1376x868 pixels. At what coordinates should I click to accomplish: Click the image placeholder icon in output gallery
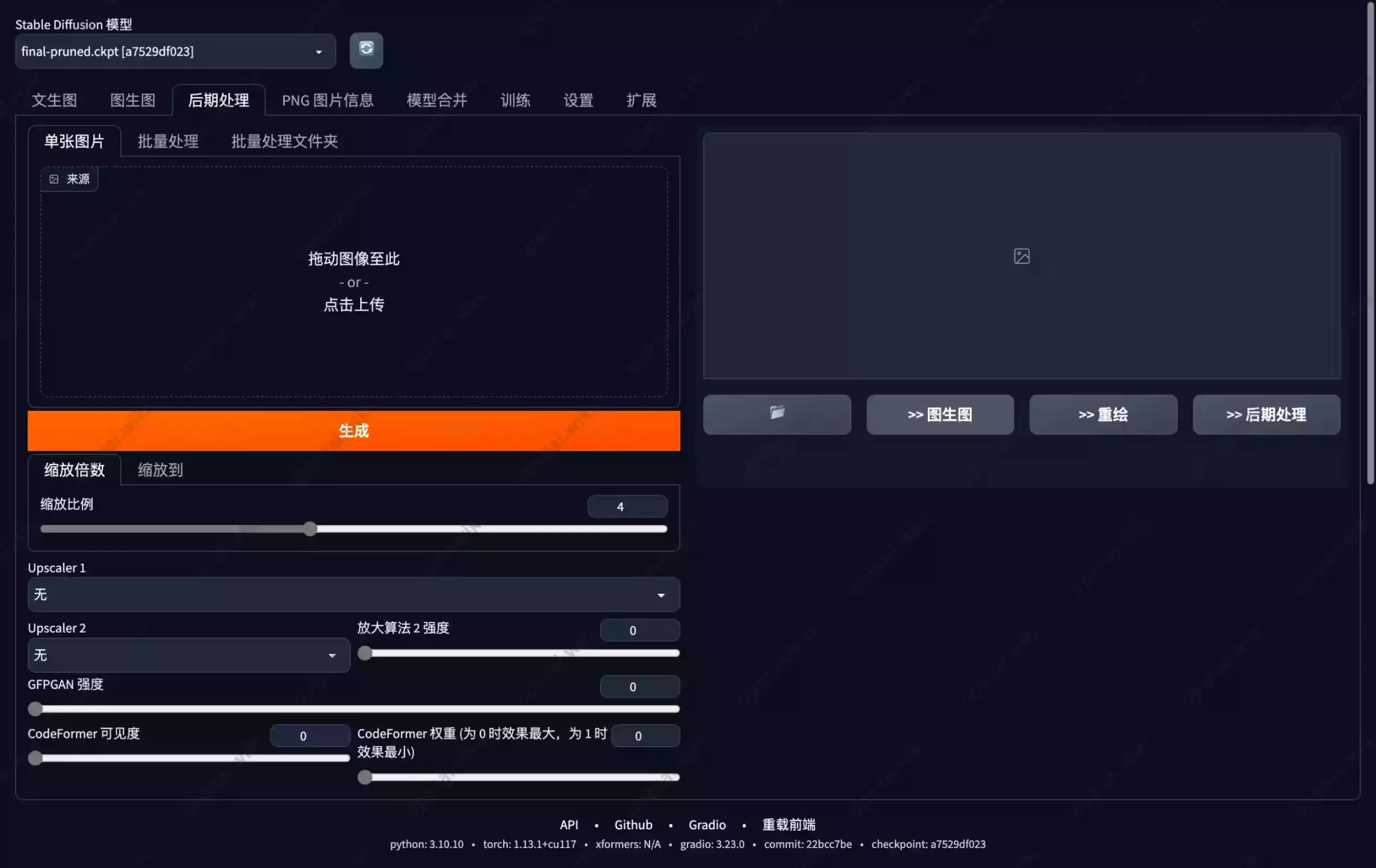pos(1022,256)
